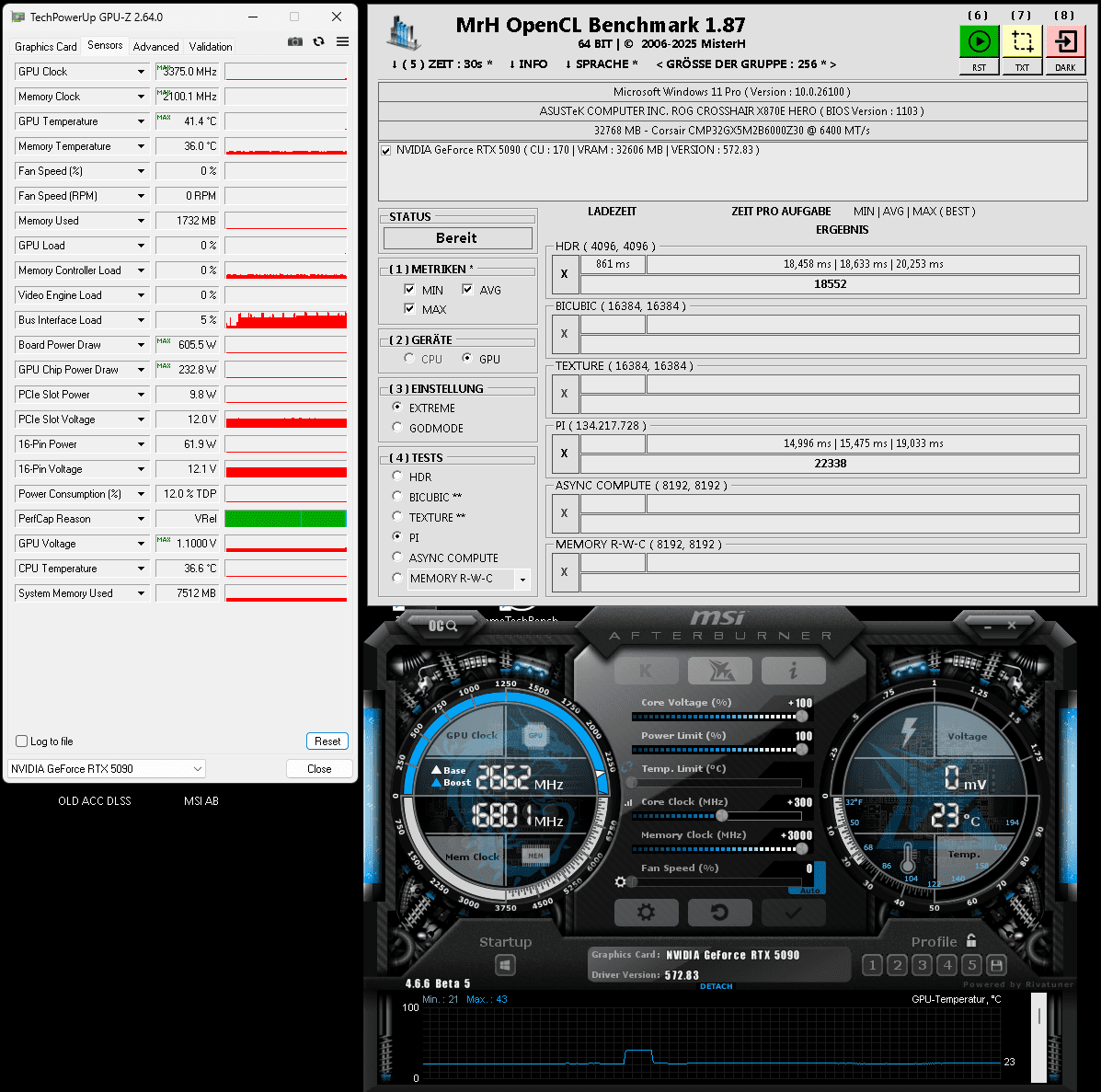Click the Afterburner fighter jet logo button
This screenshot has height=1092, width=1101.
(x=719, y=671)
